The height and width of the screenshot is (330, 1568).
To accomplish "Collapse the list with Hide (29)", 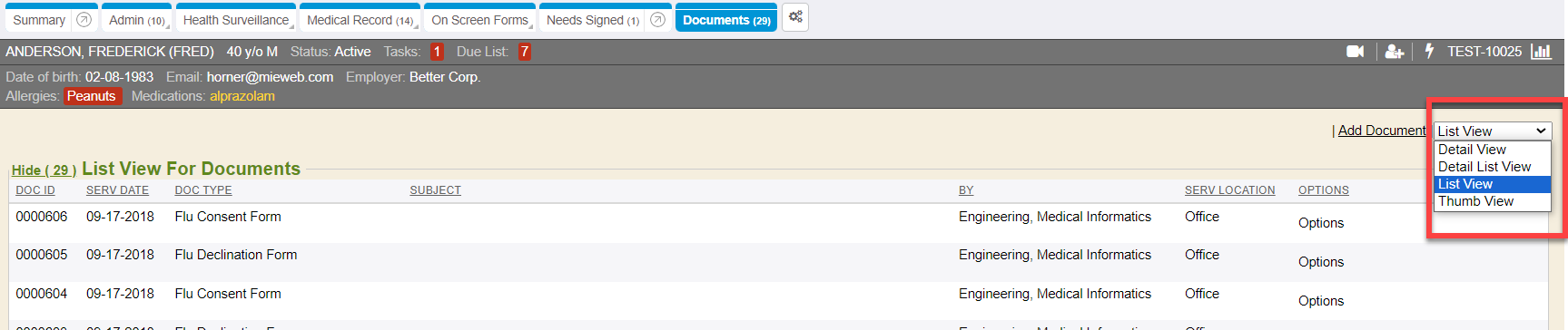I will pyautogui.click(x=44, y=170).
